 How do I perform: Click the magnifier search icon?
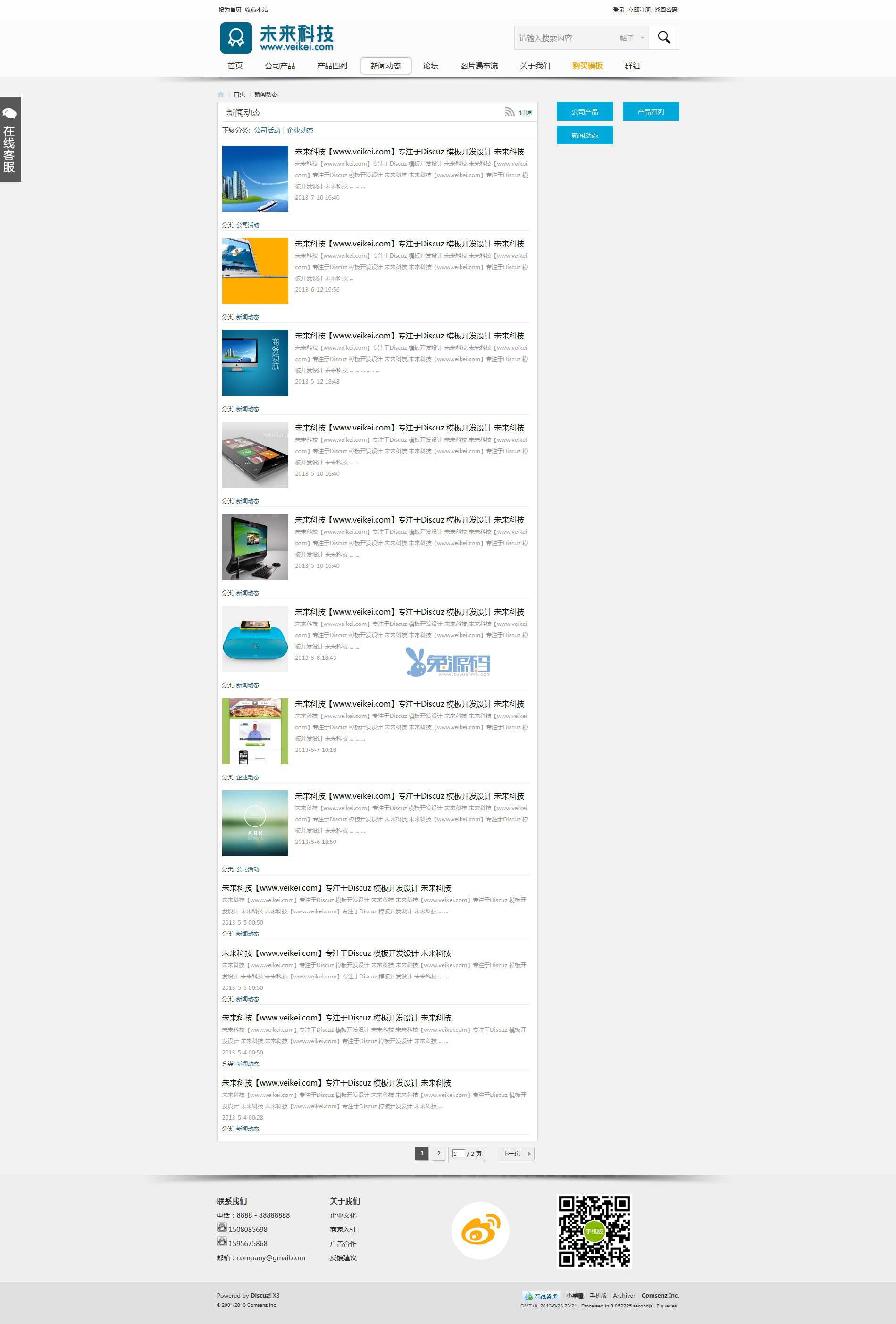663,38
